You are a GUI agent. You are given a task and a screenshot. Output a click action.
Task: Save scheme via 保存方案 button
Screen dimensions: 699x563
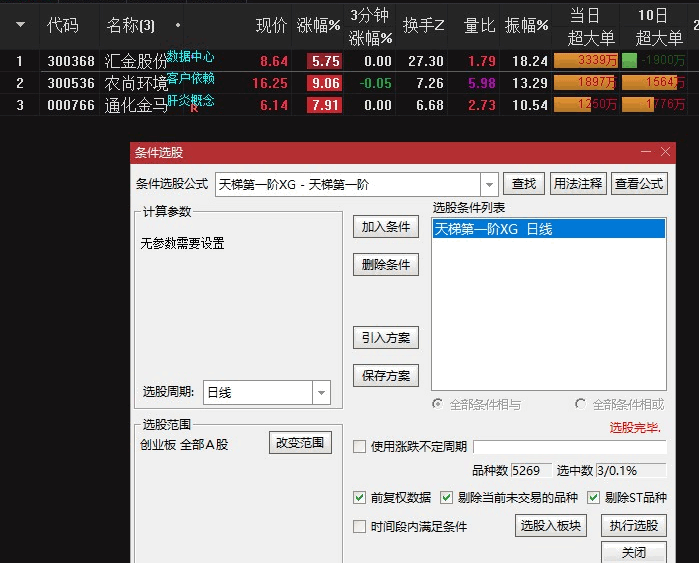(x=386, y=375)
